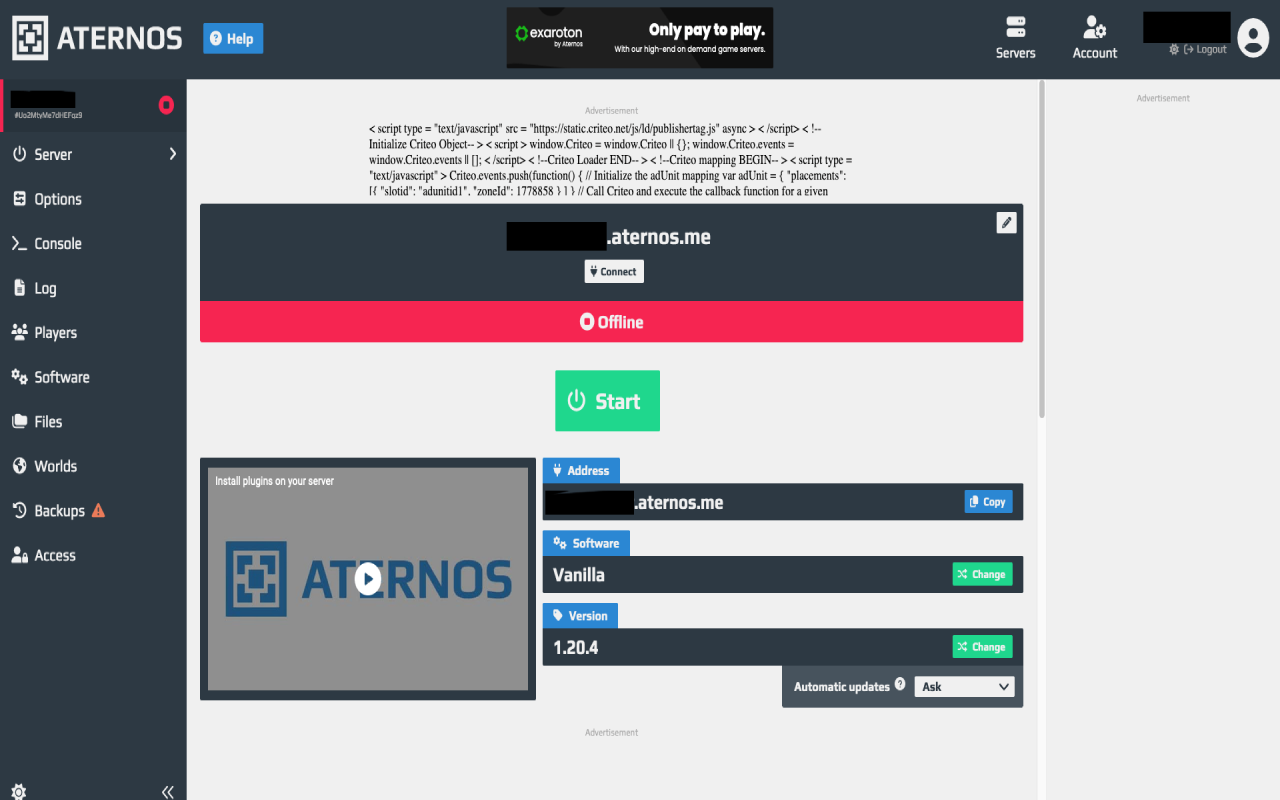Image resolution: width=1280 pixels, height=800 pixels.
Task: Click the Files folder icon
Action: 19,421
